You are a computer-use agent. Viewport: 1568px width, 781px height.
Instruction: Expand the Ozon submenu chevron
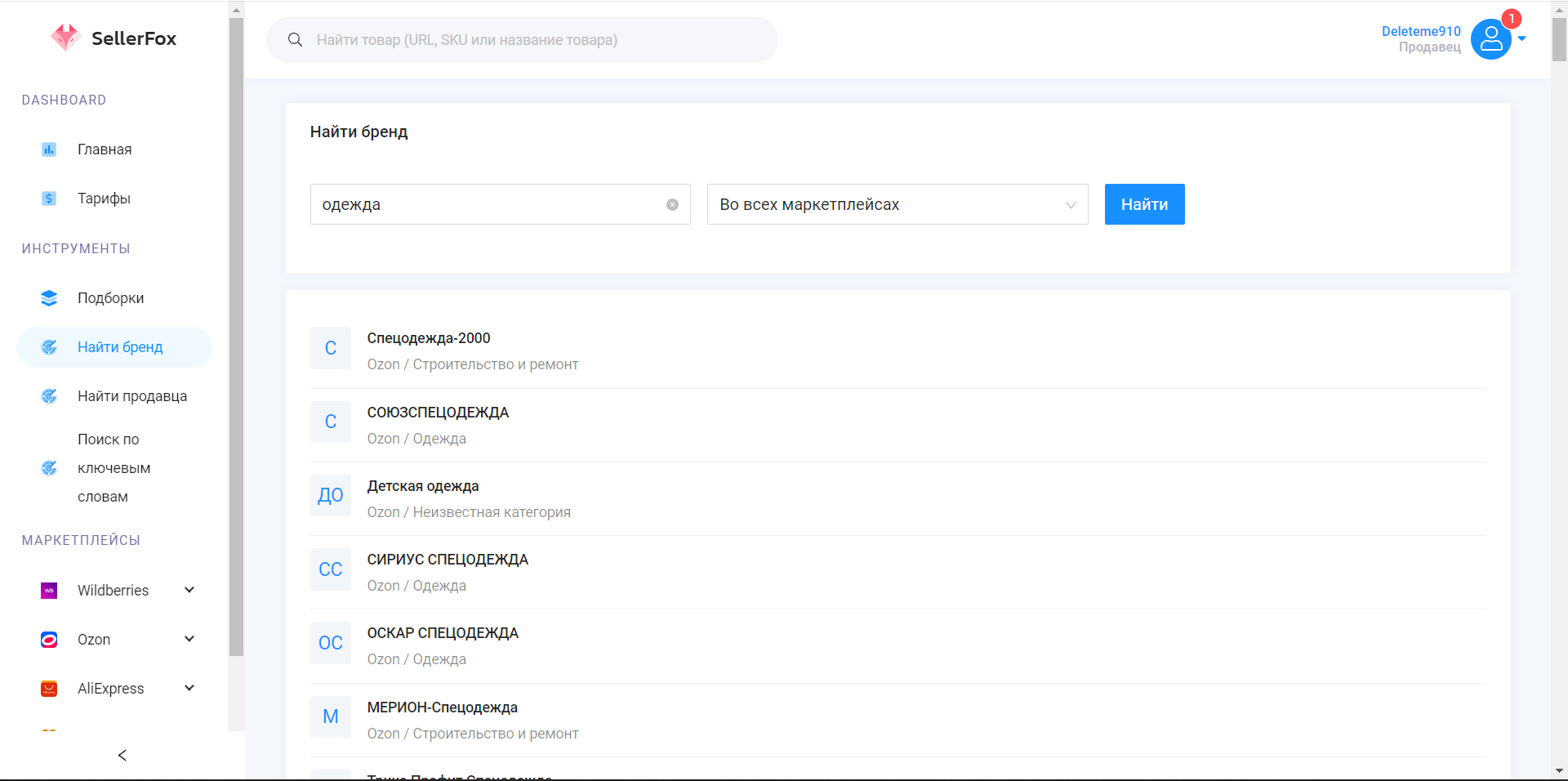189,639
